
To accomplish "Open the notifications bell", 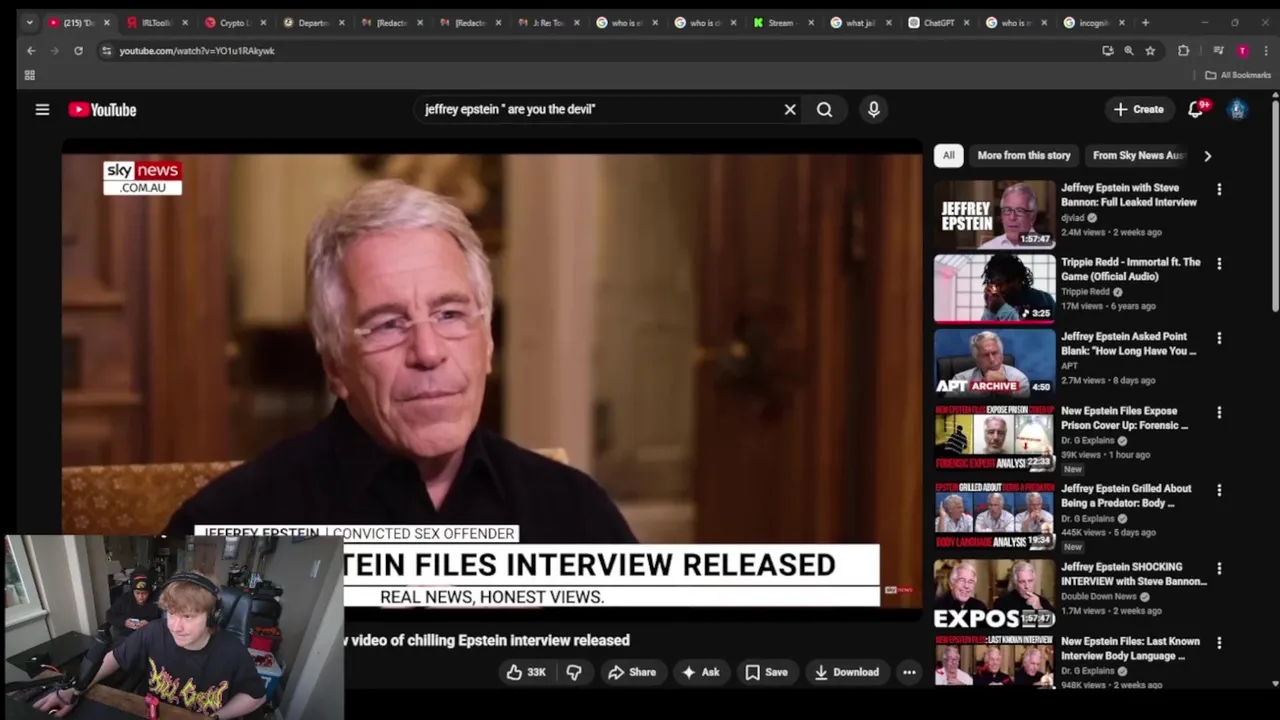I will 1196,110.
